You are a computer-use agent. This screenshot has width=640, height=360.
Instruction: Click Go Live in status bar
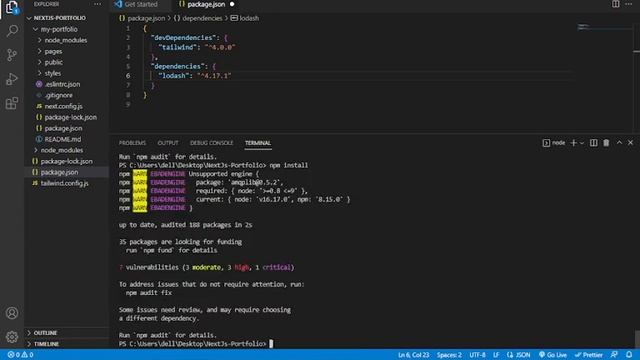553,355
